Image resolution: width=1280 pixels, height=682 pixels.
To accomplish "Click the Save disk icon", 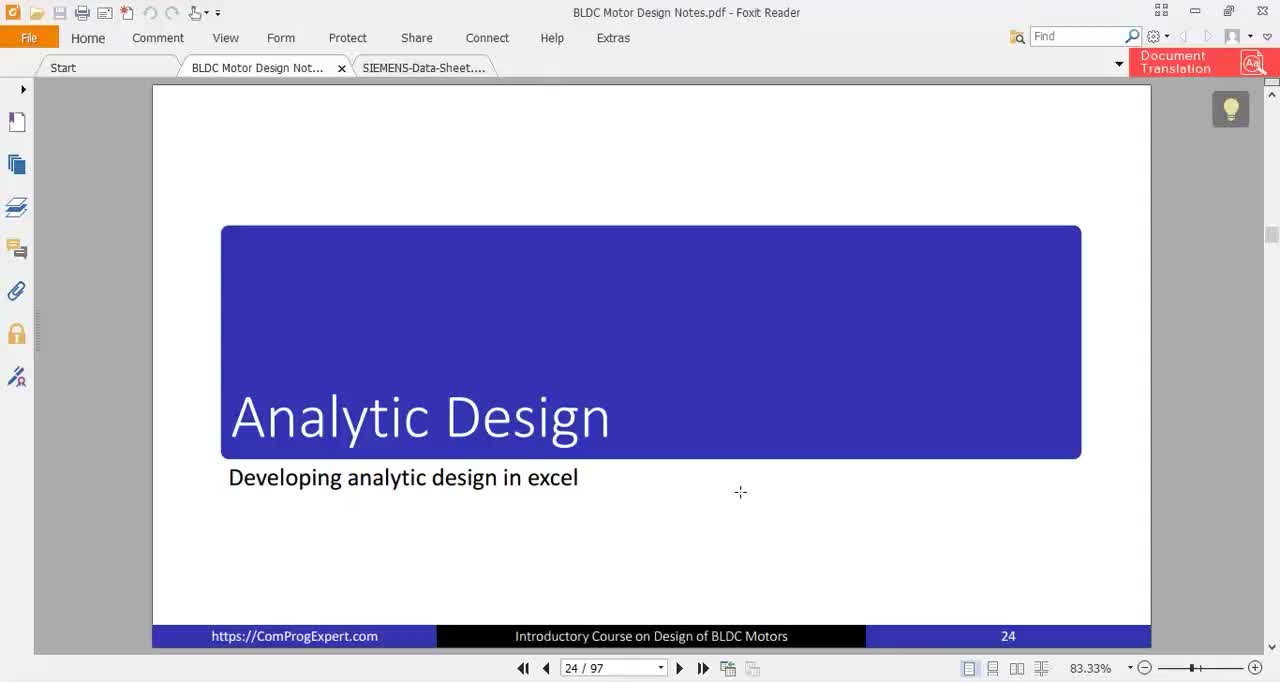I will [60, 13].
